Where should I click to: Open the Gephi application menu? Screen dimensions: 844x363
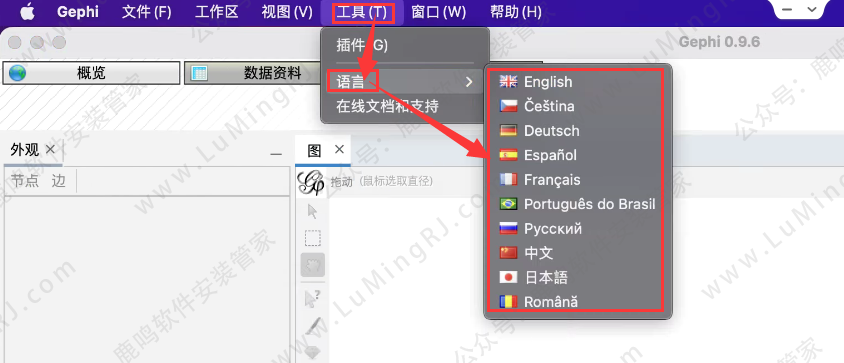tap(79, 12)
